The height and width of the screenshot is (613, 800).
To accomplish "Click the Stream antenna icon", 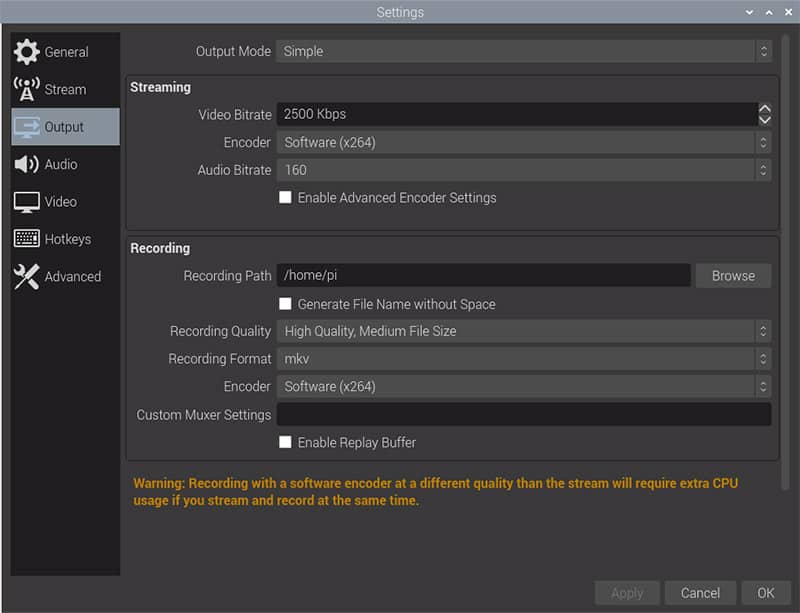I will click(27, 89).
